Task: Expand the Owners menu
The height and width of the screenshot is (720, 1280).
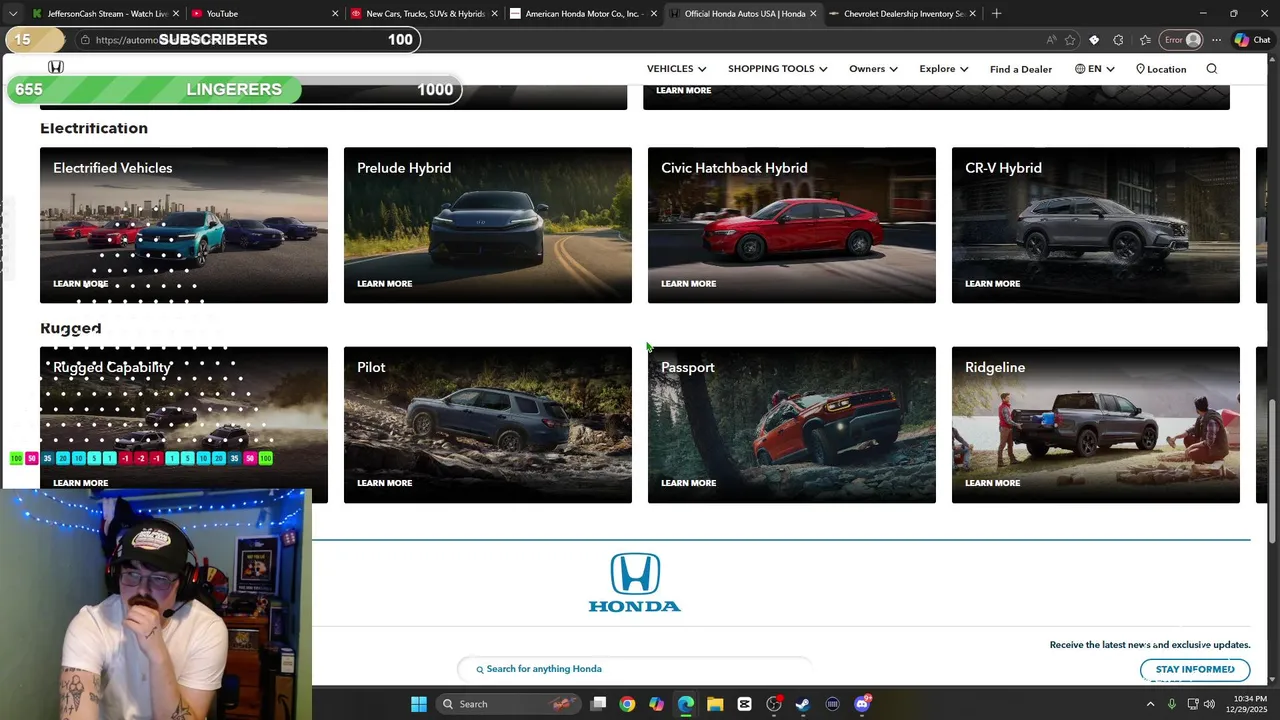Action: [873, 69]
